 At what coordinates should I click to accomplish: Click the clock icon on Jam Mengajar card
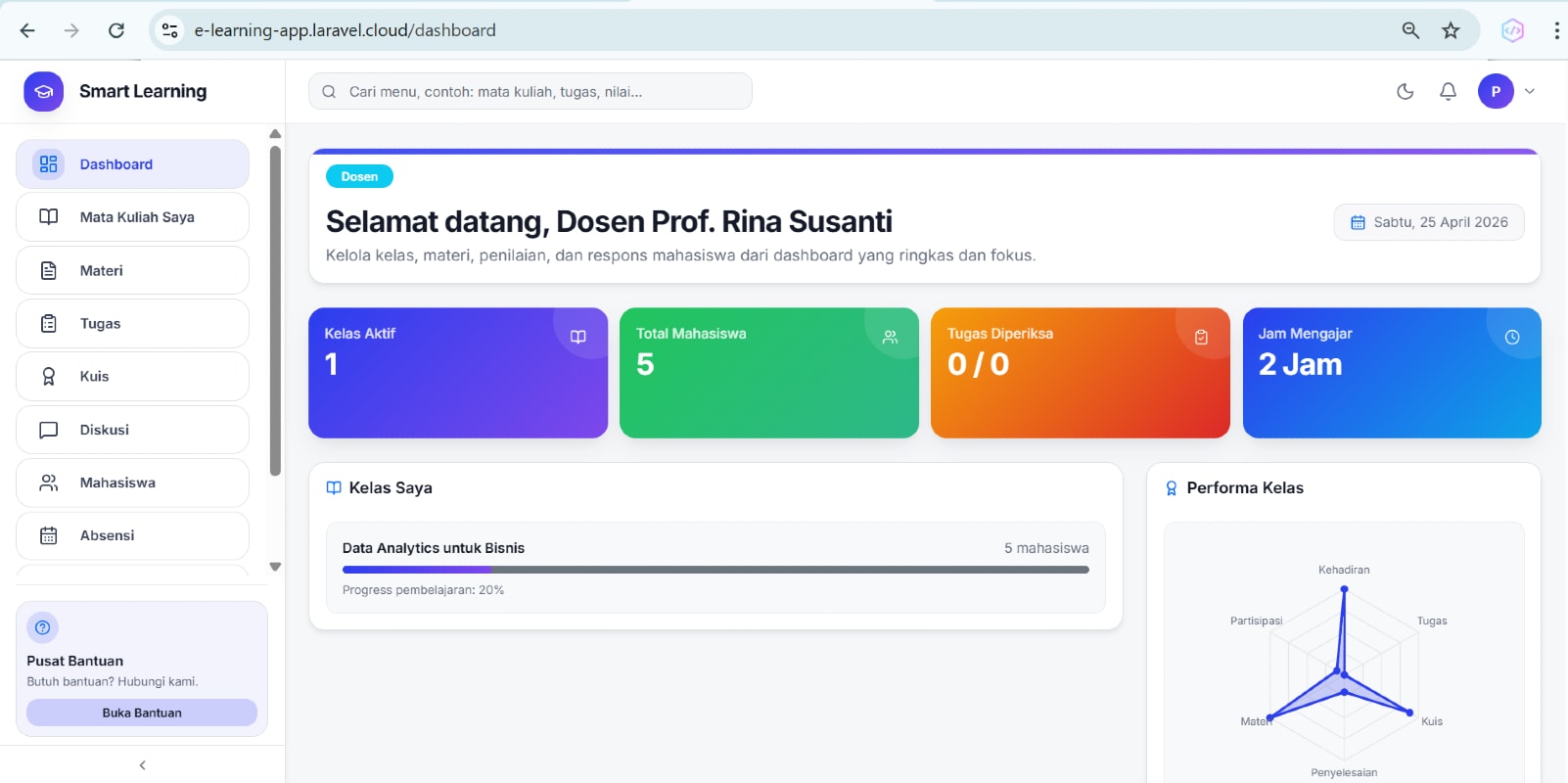click(1512, 337)
